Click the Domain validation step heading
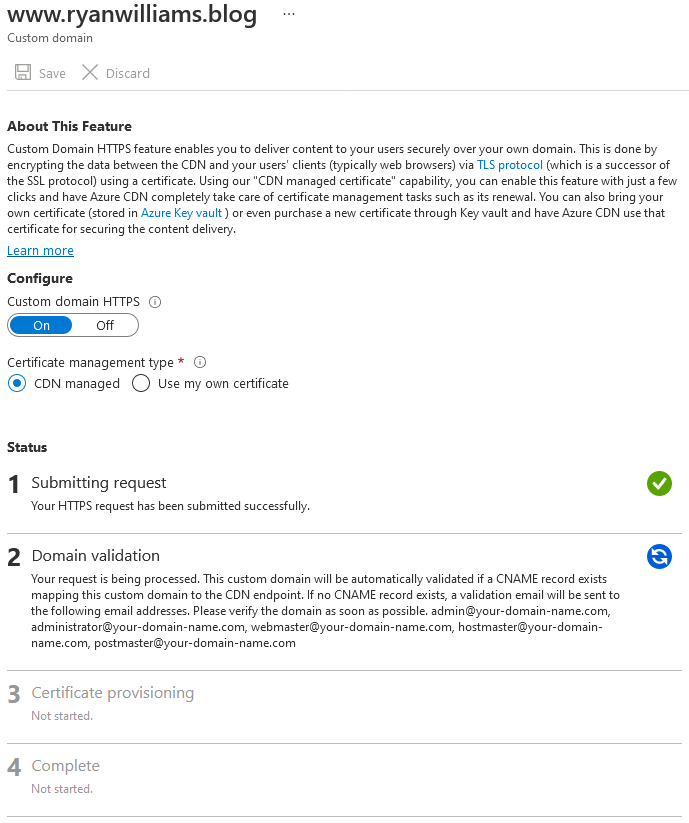This screenshot has height=823, width=689. [96, 555]
